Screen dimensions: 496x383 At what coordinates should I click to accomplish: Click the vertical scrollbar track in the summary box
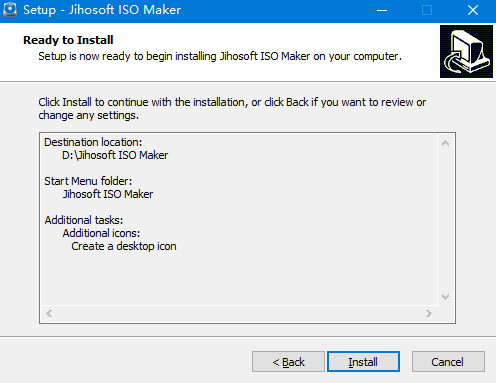(445, 220)
